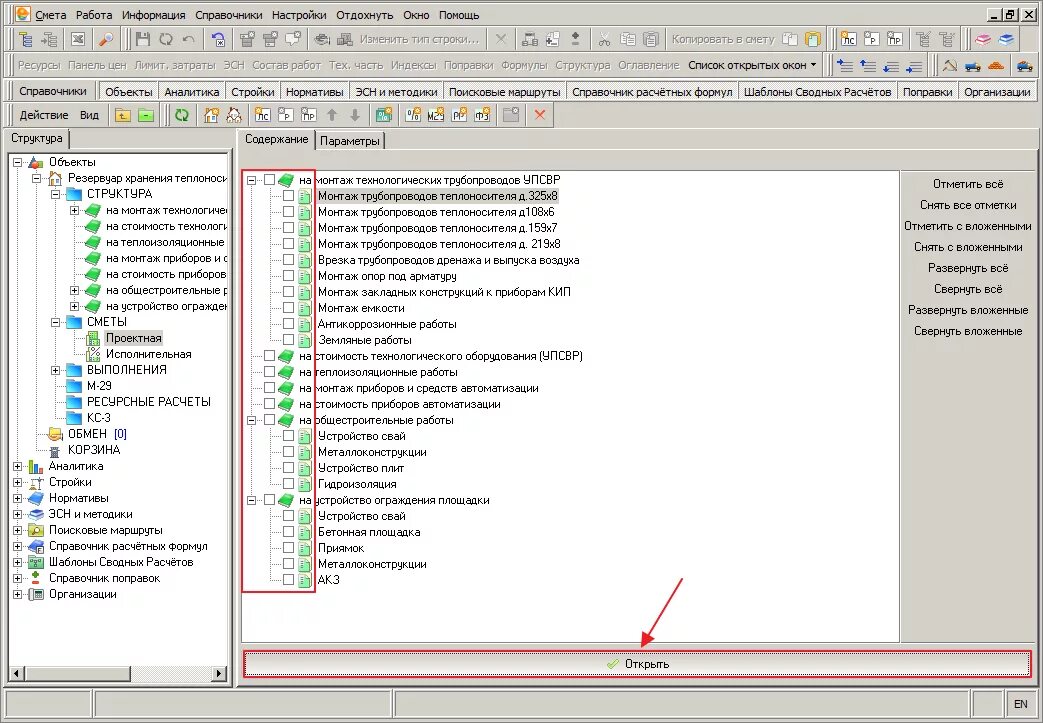Click the structure panel horizontal scrollbar right arrow
This screenshot has height=723, width=1043.
point(218,673)
